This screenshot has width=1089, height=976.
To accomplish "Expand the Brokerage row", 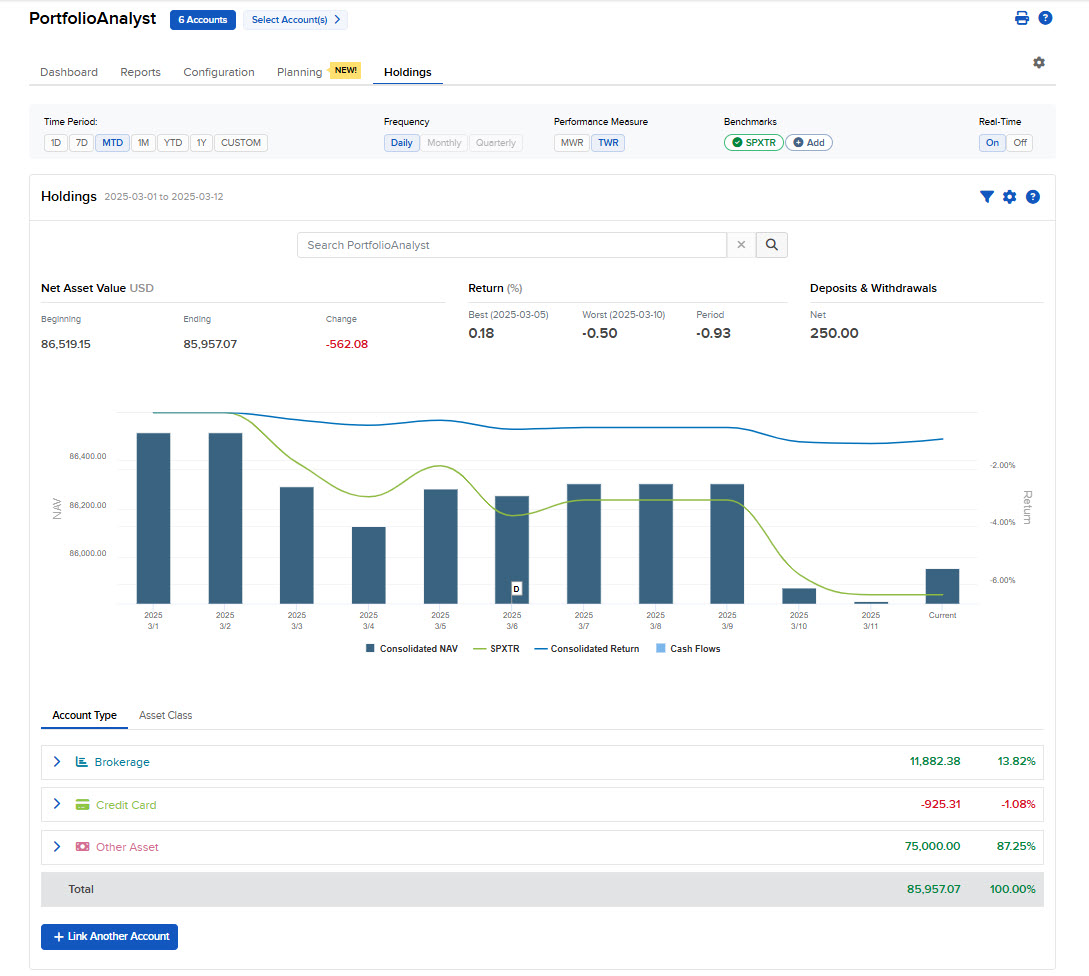I will (57, 761).
